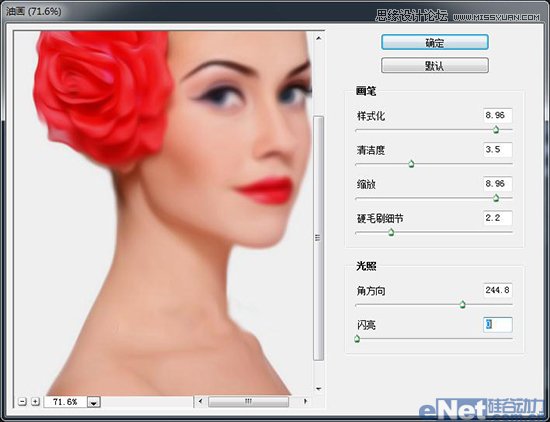Click the oil paint preview image
The image size is (550, 422).
(163, 213)
